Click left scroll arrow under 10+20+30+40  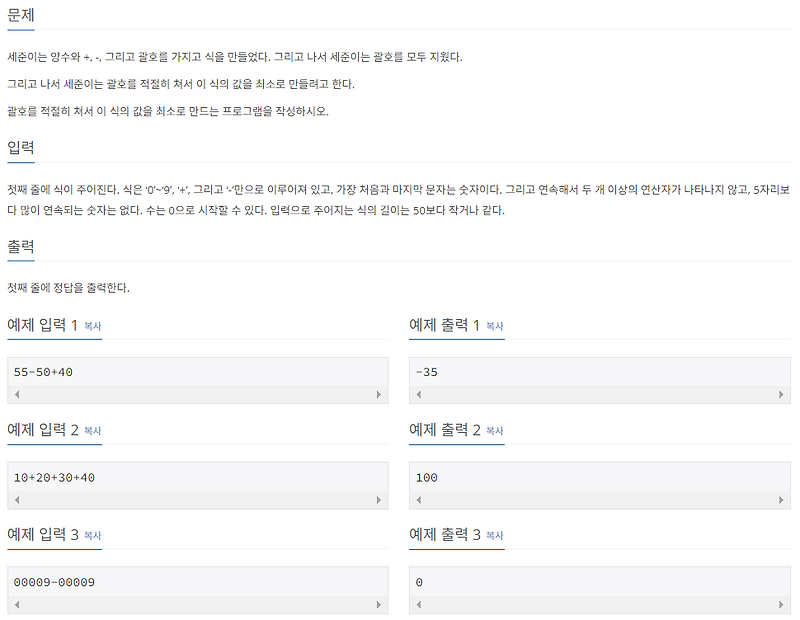point(17,500)
